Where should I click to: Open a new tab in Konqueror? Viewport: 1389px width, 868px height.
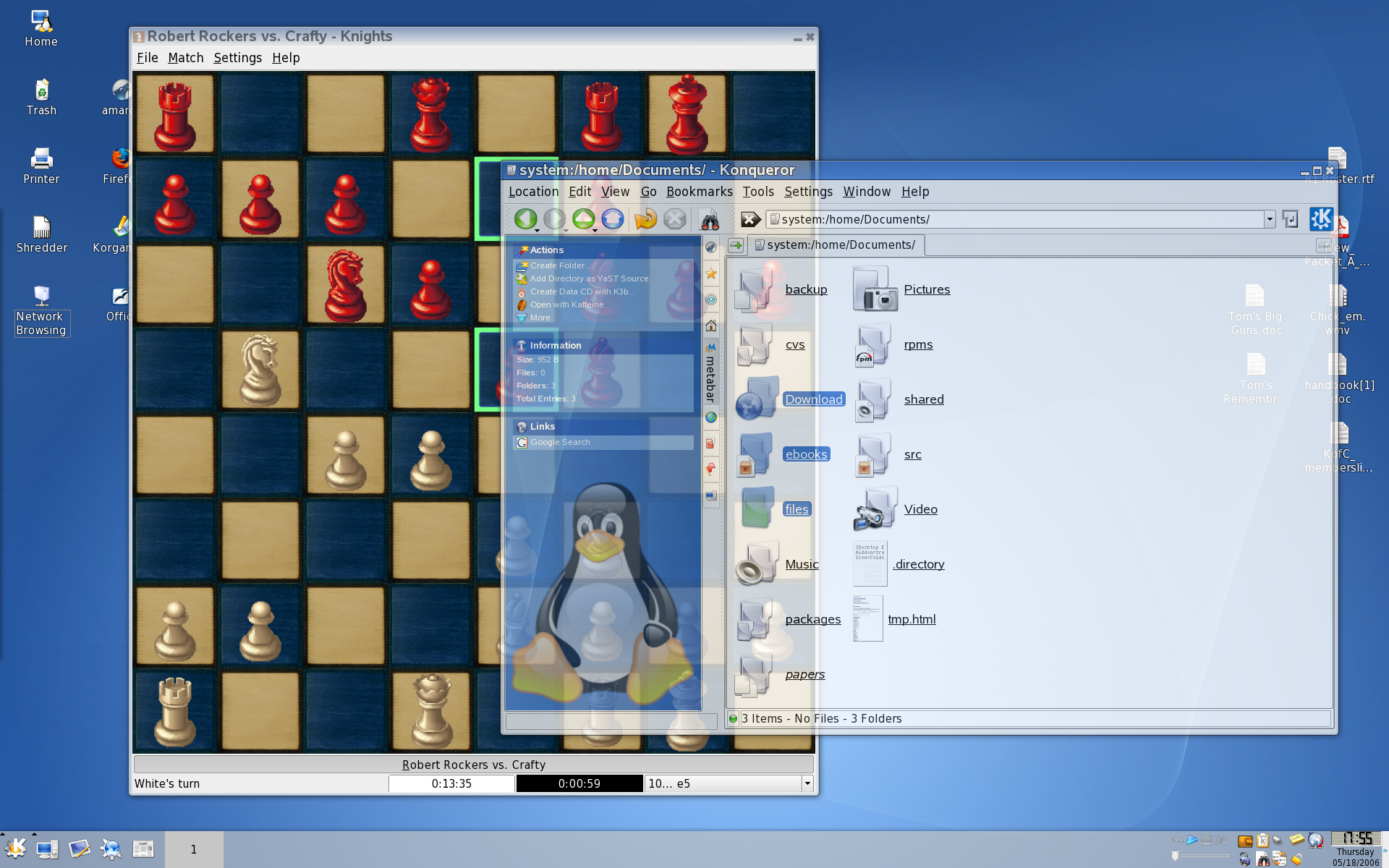pos(736,245)
